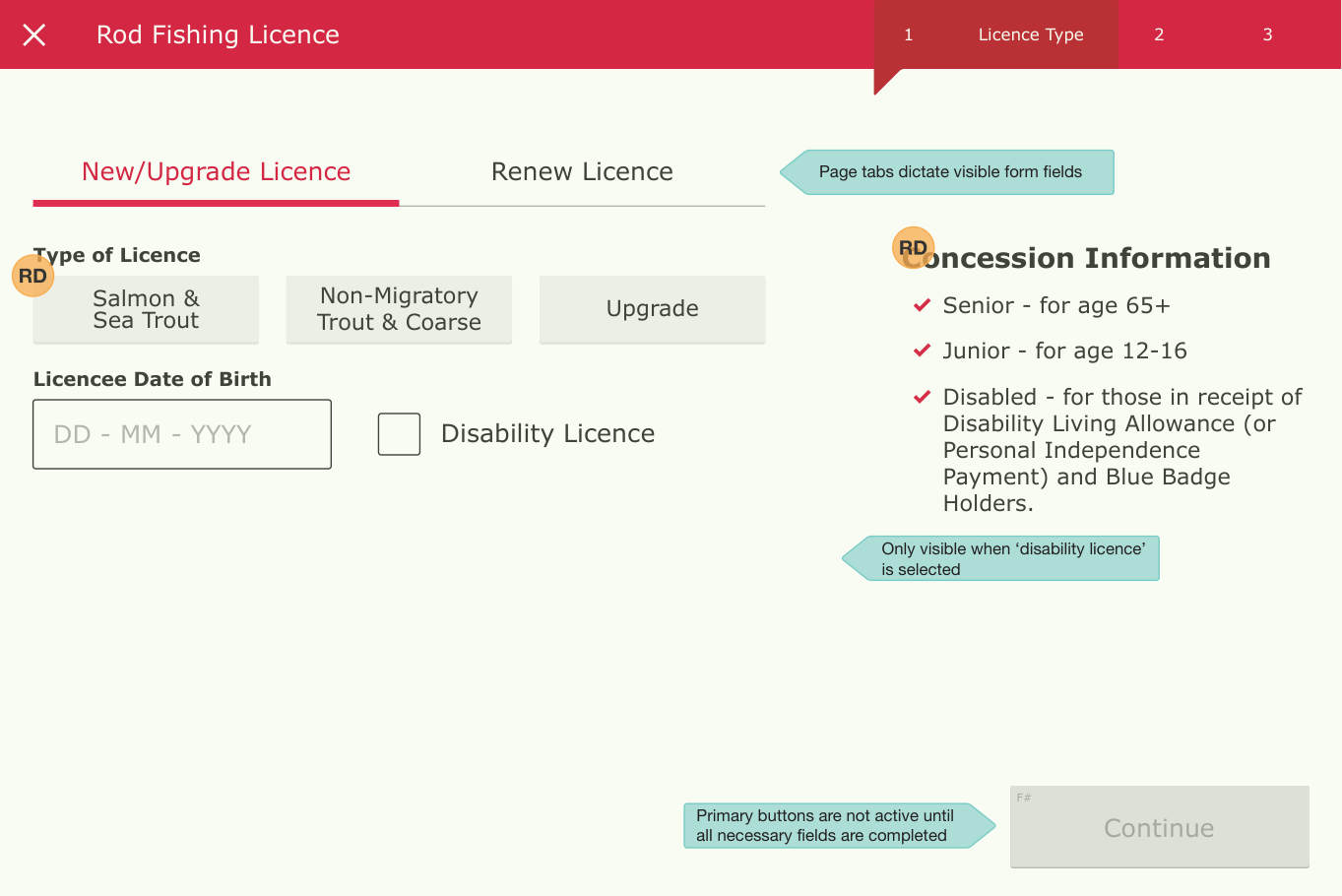Click the RD badge beside Type of Licence

coord(32,276)
